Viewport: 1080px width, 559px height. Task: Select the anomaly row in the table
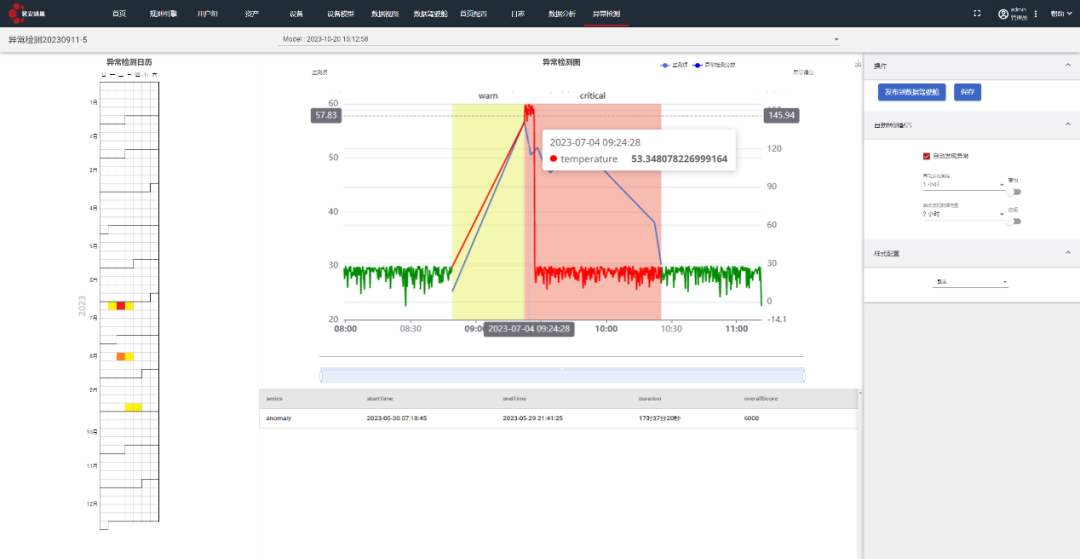558,418
